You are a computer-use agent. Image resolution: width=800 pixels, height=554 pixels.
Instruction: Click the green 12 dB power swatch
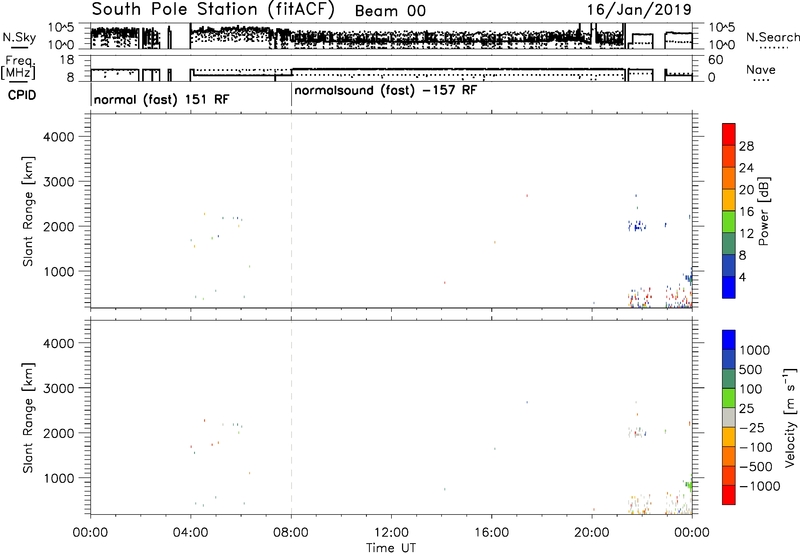tap(729, 221)
